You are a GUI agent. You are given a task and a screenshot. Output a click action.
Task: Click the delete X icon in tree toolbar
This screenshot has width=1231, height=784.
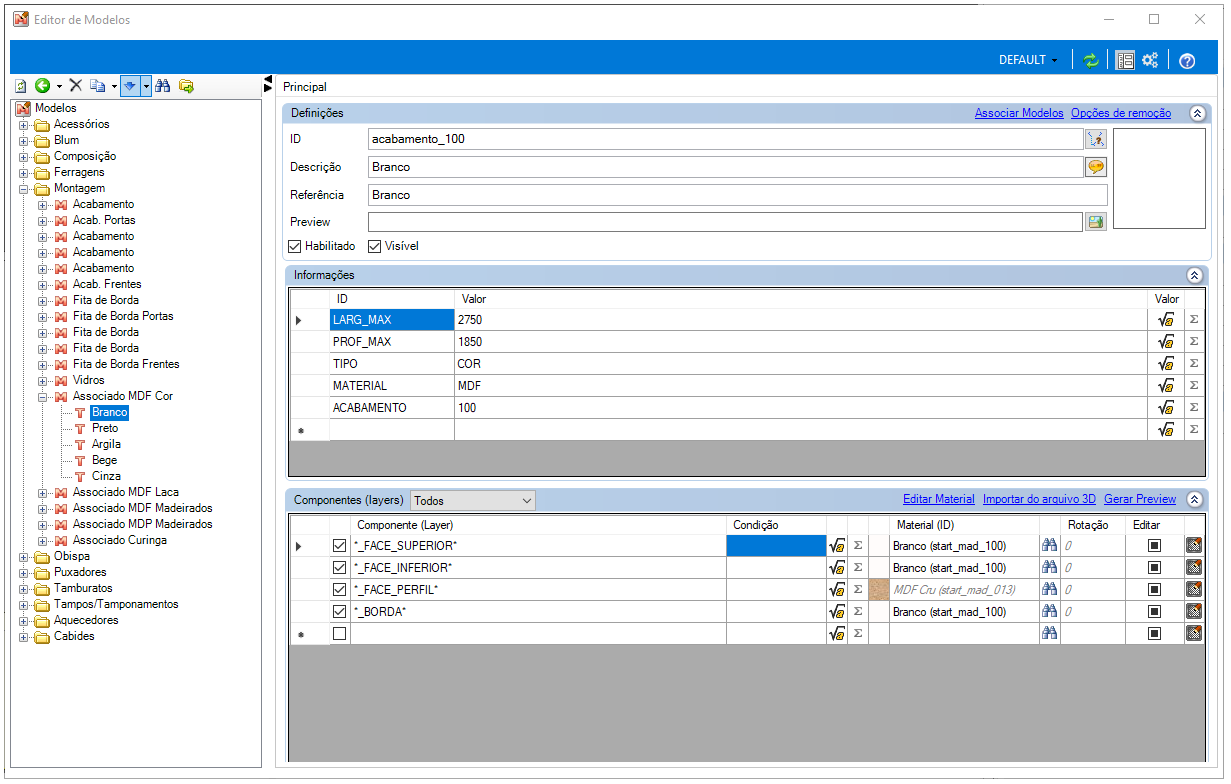click(76, 86)
